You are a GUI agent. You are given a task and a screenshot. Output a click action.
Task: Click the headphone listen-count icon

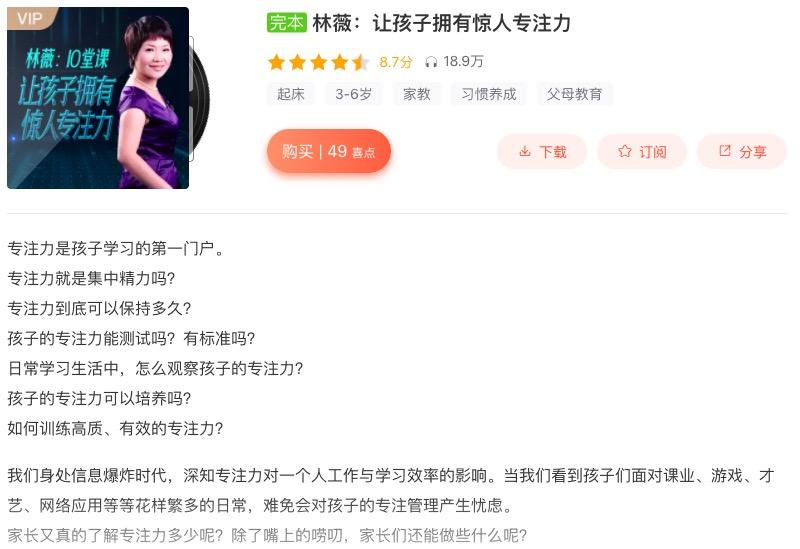point(431,62)
